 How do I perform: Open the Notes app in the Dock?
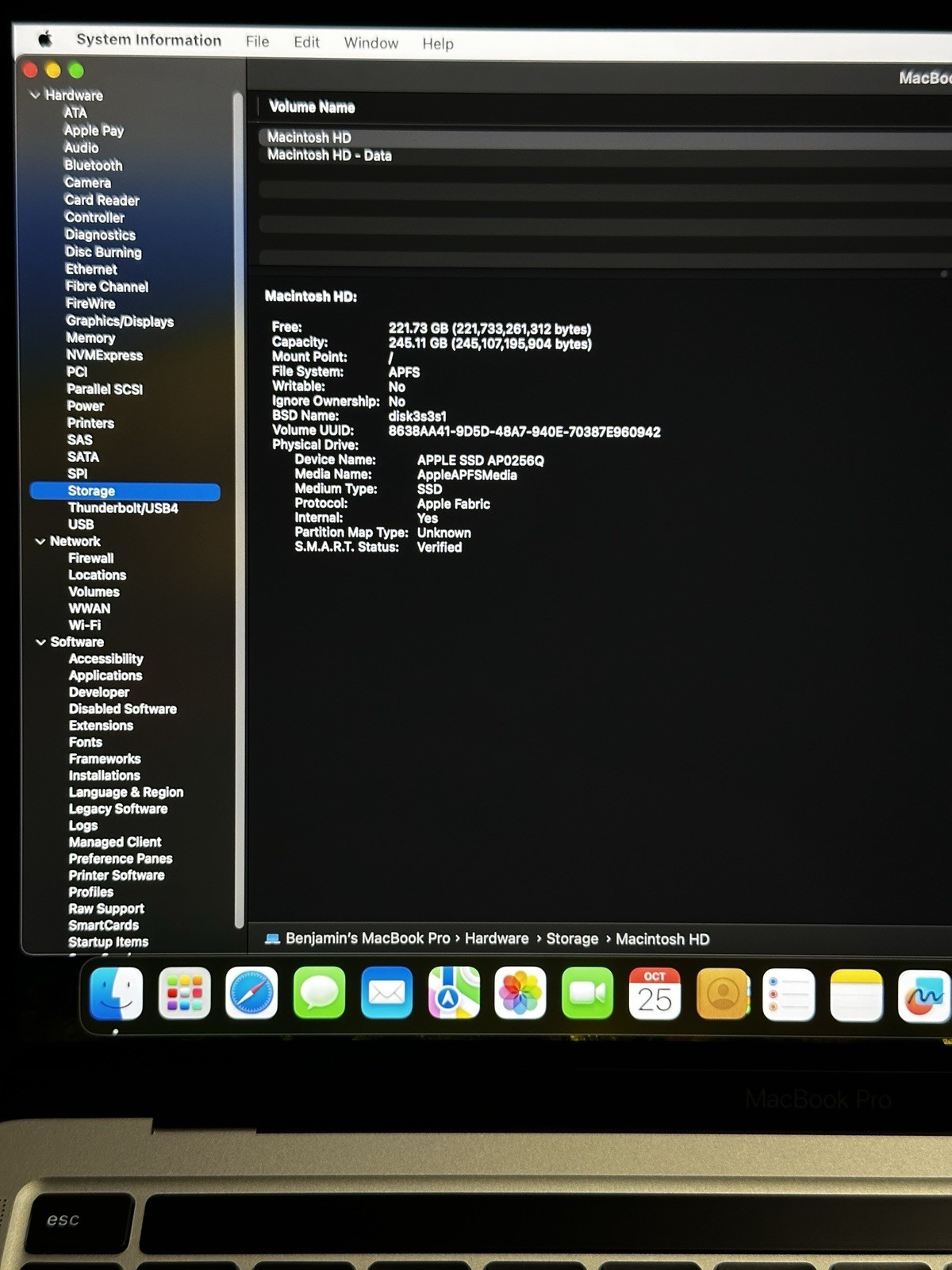(857, 995)
